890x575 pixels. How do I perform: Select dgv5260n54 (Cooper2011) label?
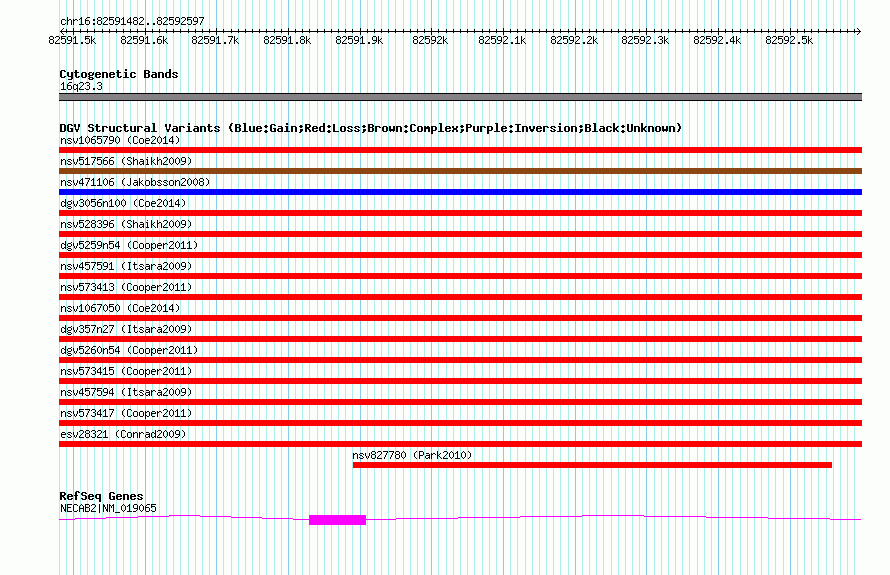tap(129, 350)
